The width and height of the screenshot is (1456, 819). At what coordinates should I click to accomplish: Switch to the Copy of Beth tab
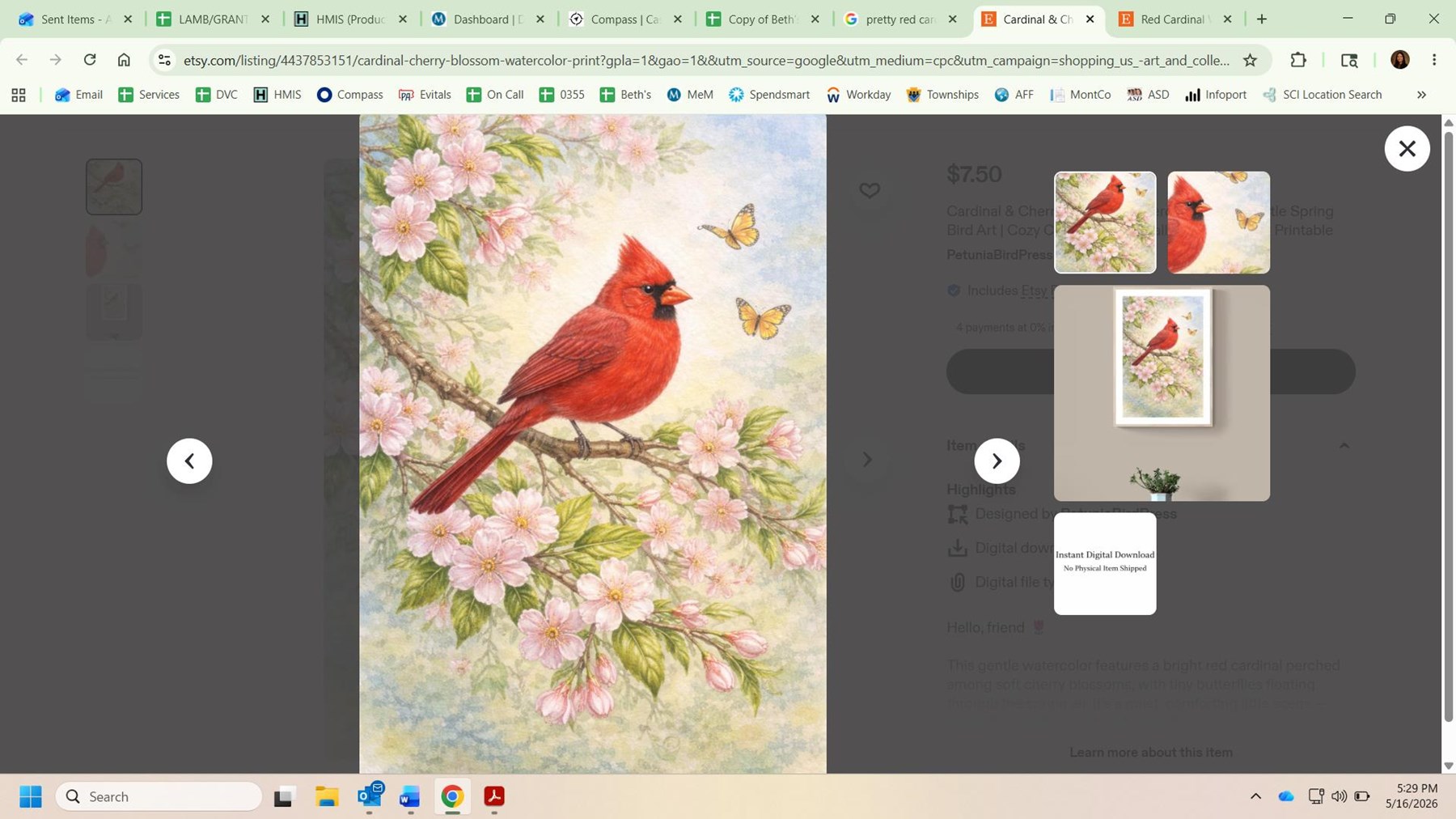763,19
